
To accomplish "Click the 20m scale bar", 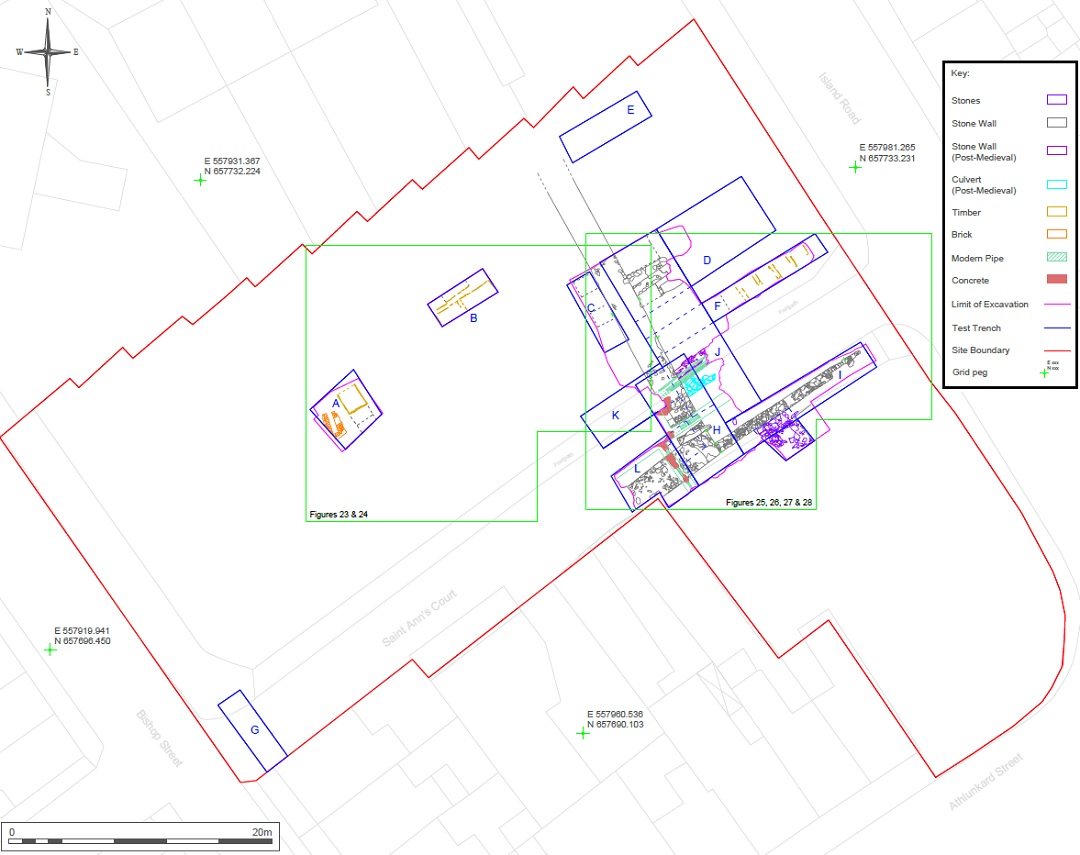I will coord(140,840).
